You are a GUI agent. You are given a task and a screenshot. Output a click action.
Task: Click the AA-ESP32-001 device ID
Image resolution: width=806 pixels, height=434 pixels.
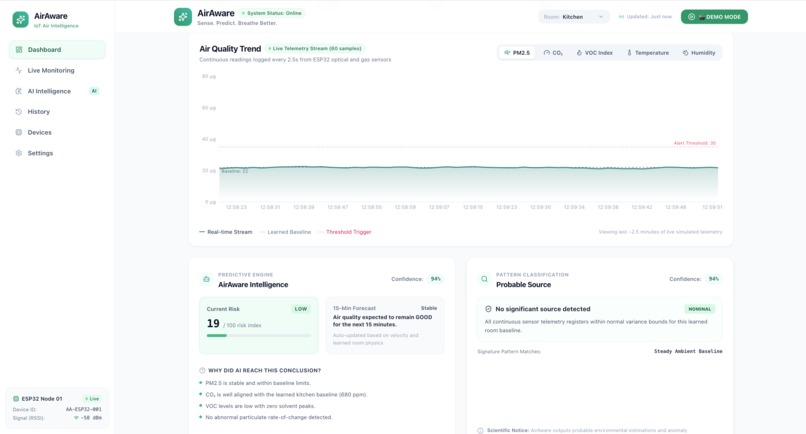click(83, 409)
